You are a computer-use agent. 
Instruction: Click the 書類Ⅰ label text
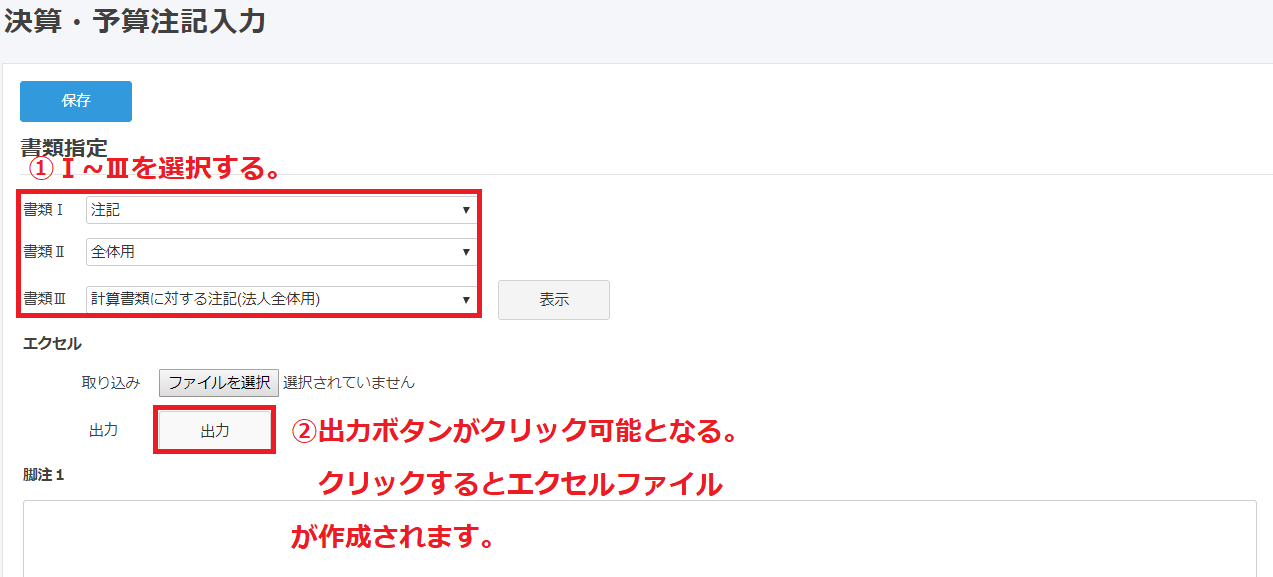click(x=44, y=210)
